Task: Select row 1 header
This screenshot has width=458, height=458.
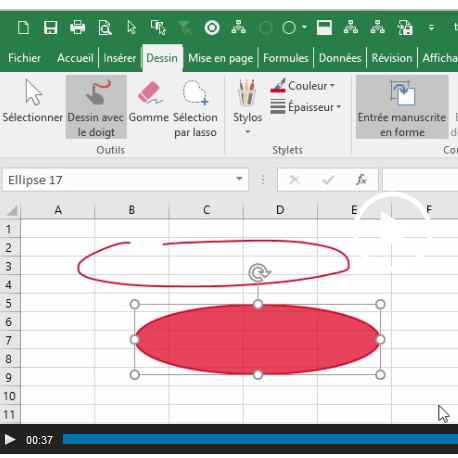Action: click(x=9, y=229)
